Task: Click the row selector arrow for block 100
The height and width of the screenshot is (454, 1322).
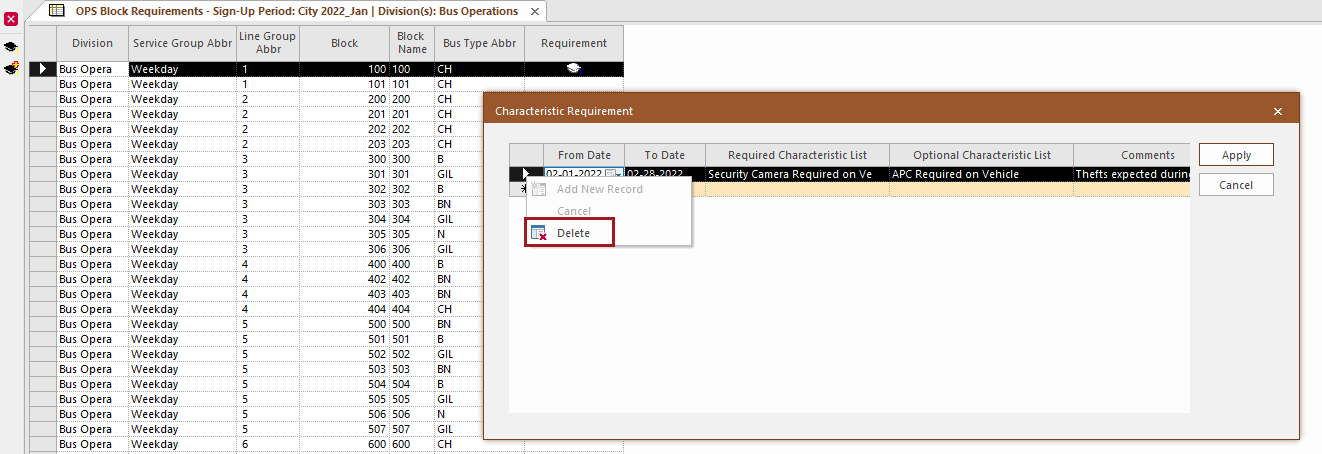Action: (x=42, y=69)
